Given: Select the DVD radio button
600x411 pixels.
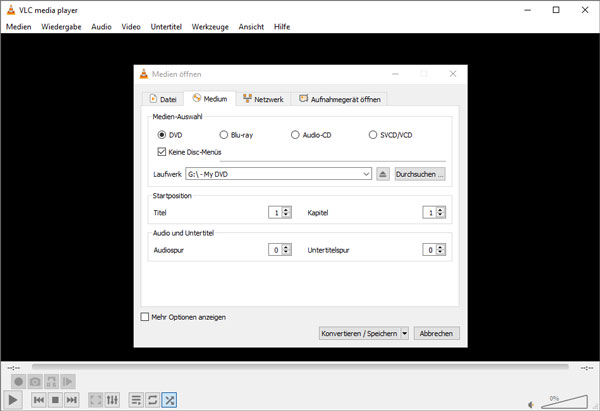Looking at the screenshot, I should (x=162, y=135).
